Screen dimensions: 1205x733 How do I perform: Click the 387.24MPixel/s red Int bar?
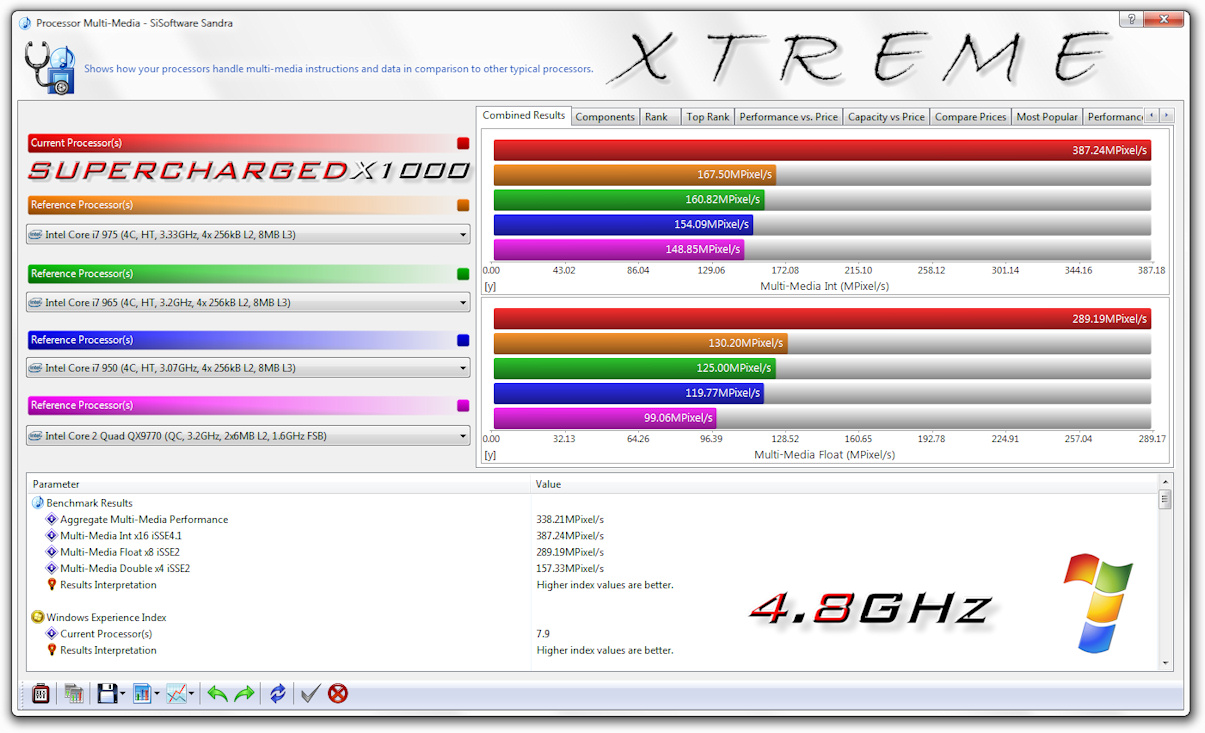click(822, 150)
